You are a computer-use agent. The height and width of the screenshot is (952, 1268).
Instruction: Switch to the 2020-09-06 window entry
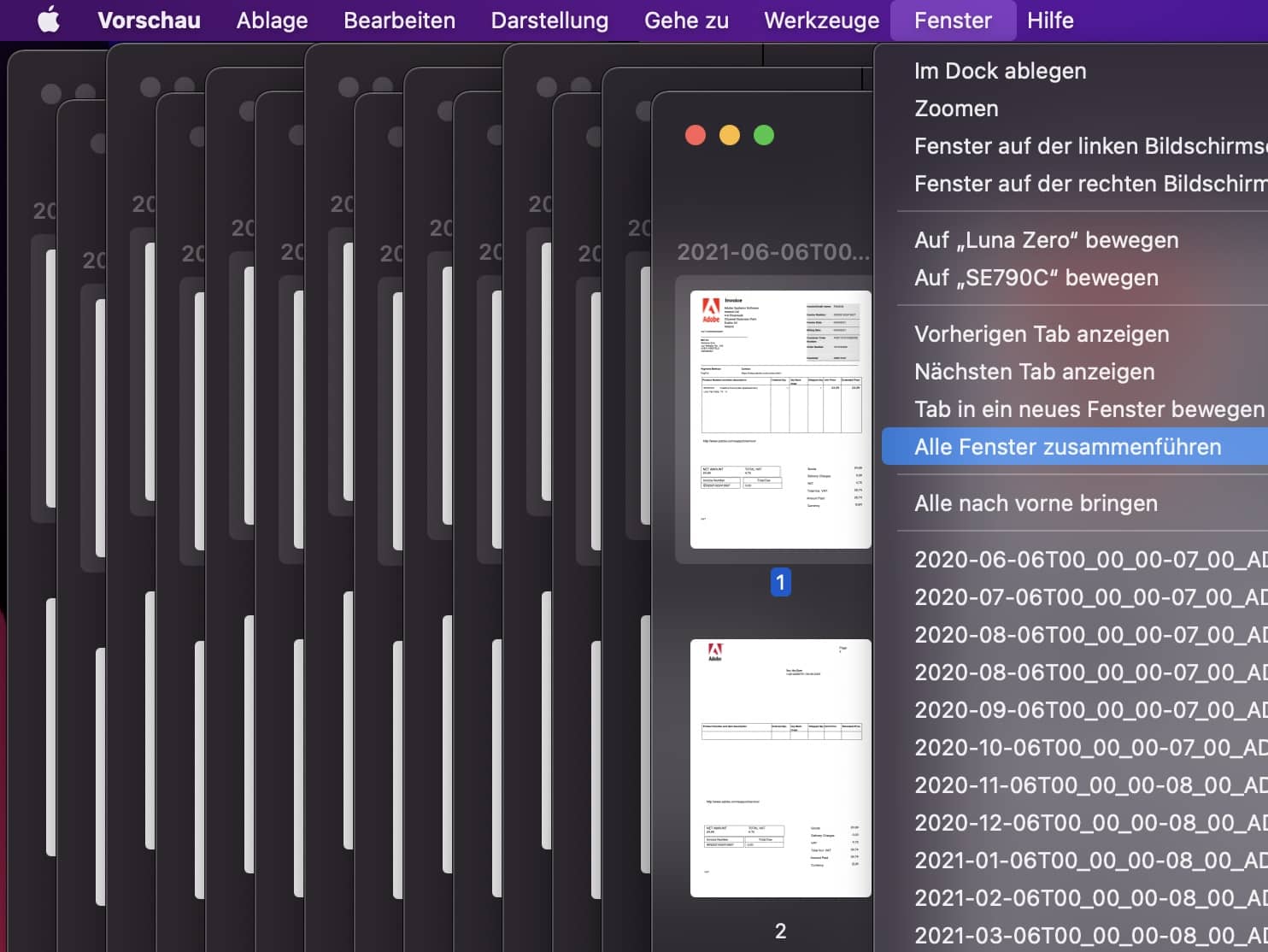(1075, 710)
